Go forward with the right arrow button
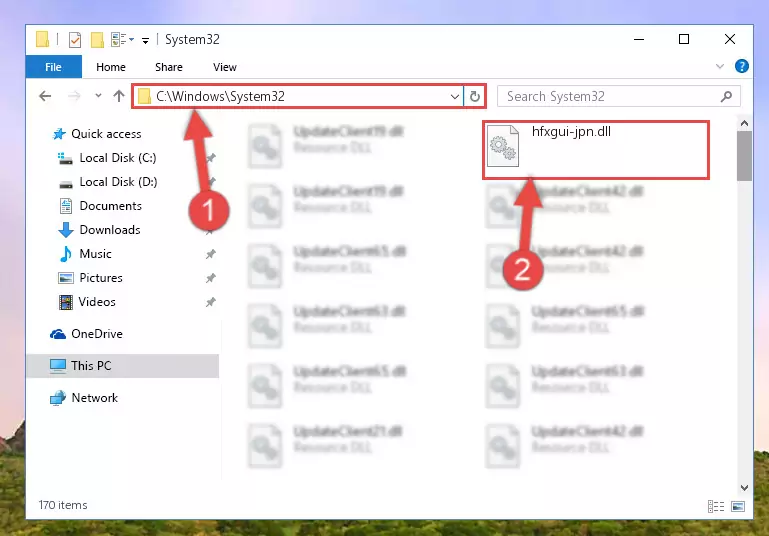Image resolution: width=769 pixels, height=536 pixels. [x=74, y=96]
